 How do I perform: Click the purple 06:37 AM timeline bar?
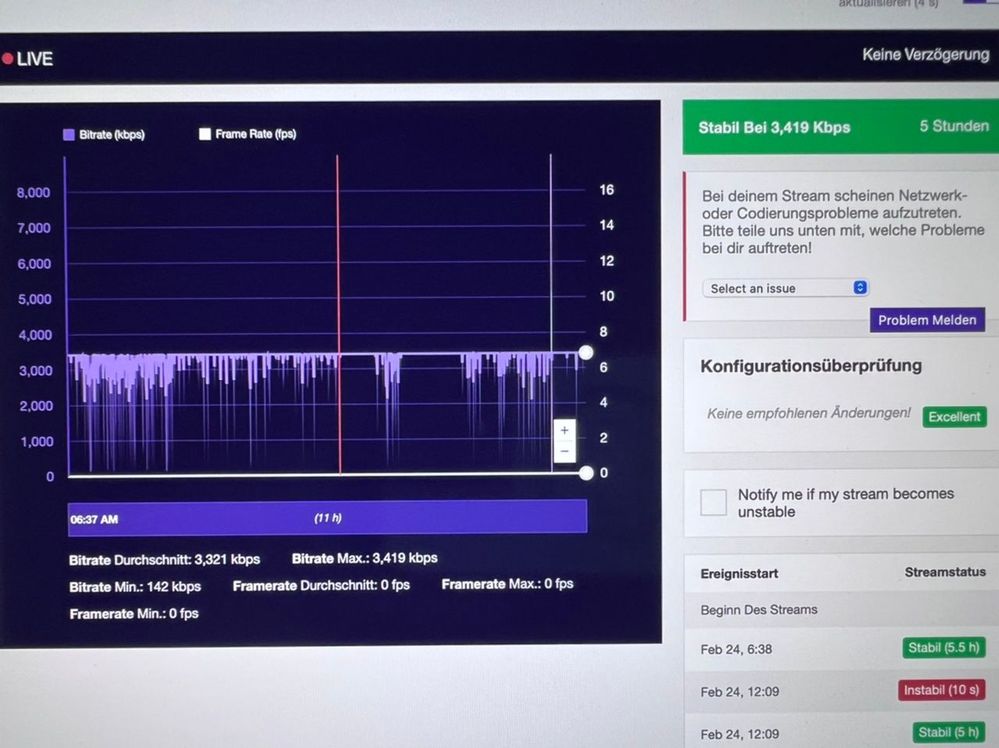tap(327, 518)
